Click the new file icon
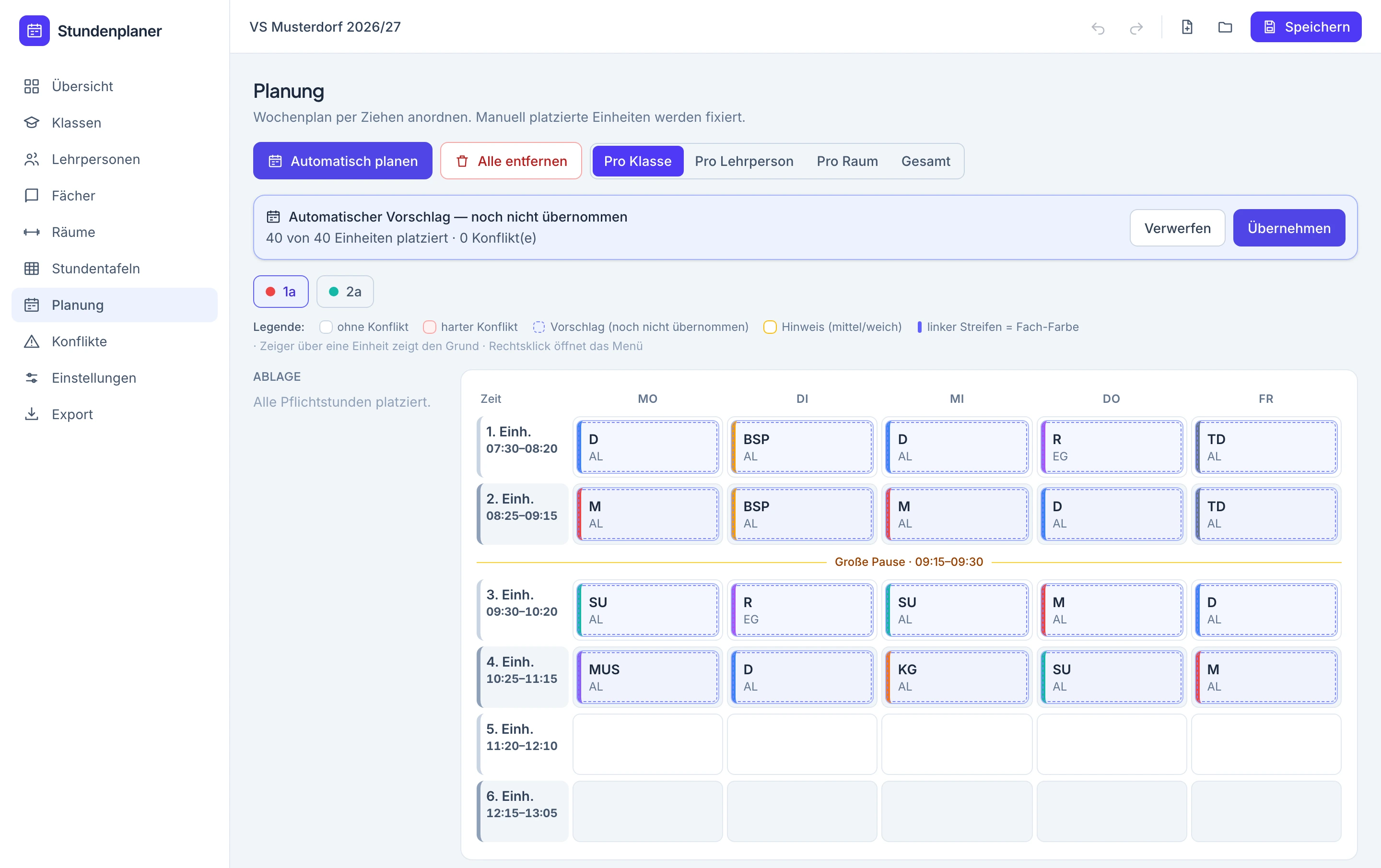The height and width of the screenshot is (868, 1381). [x=1187, y=27]
